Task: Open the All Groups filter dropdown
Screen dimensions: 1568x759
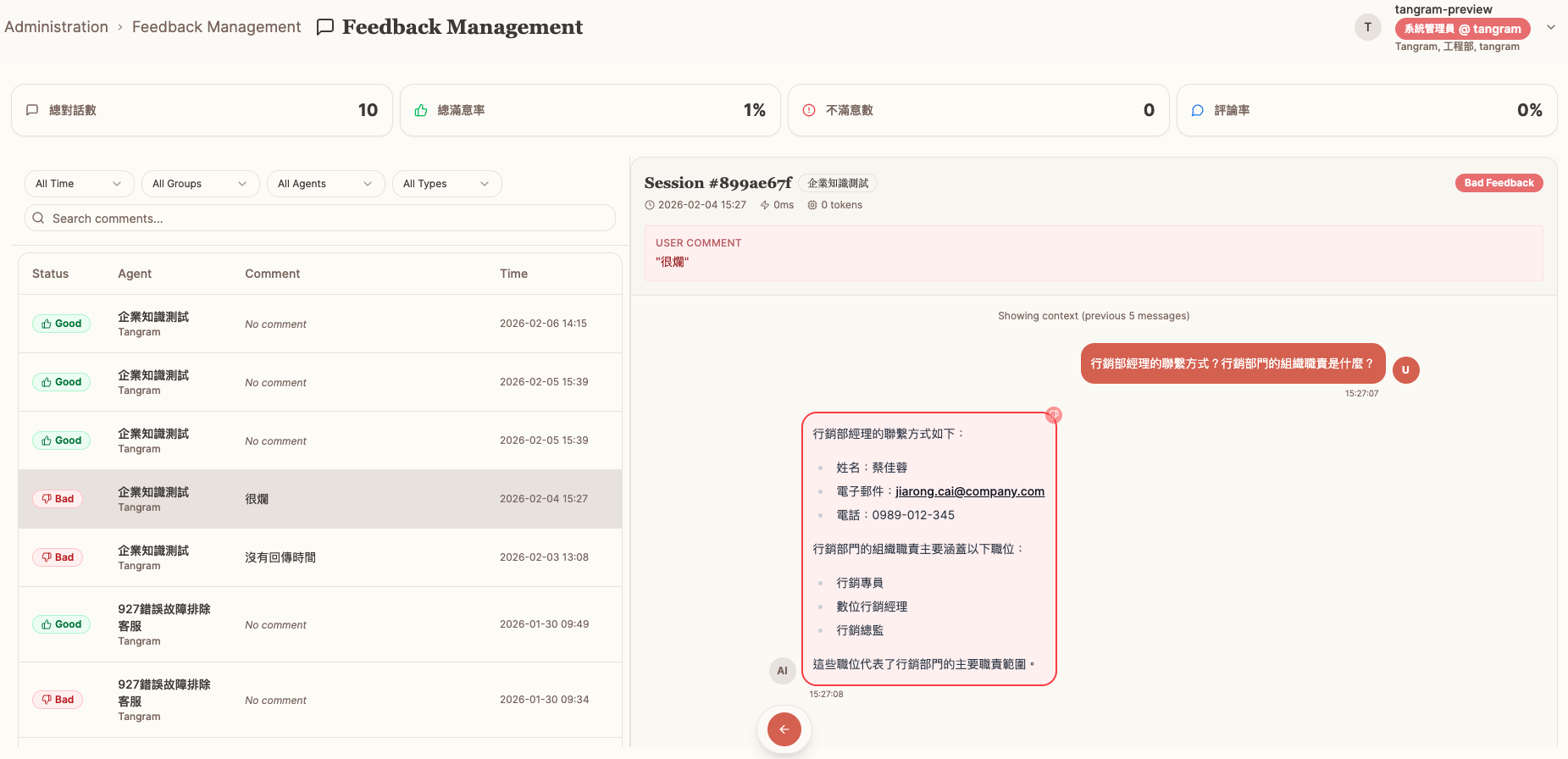Action: click(200, 184)
